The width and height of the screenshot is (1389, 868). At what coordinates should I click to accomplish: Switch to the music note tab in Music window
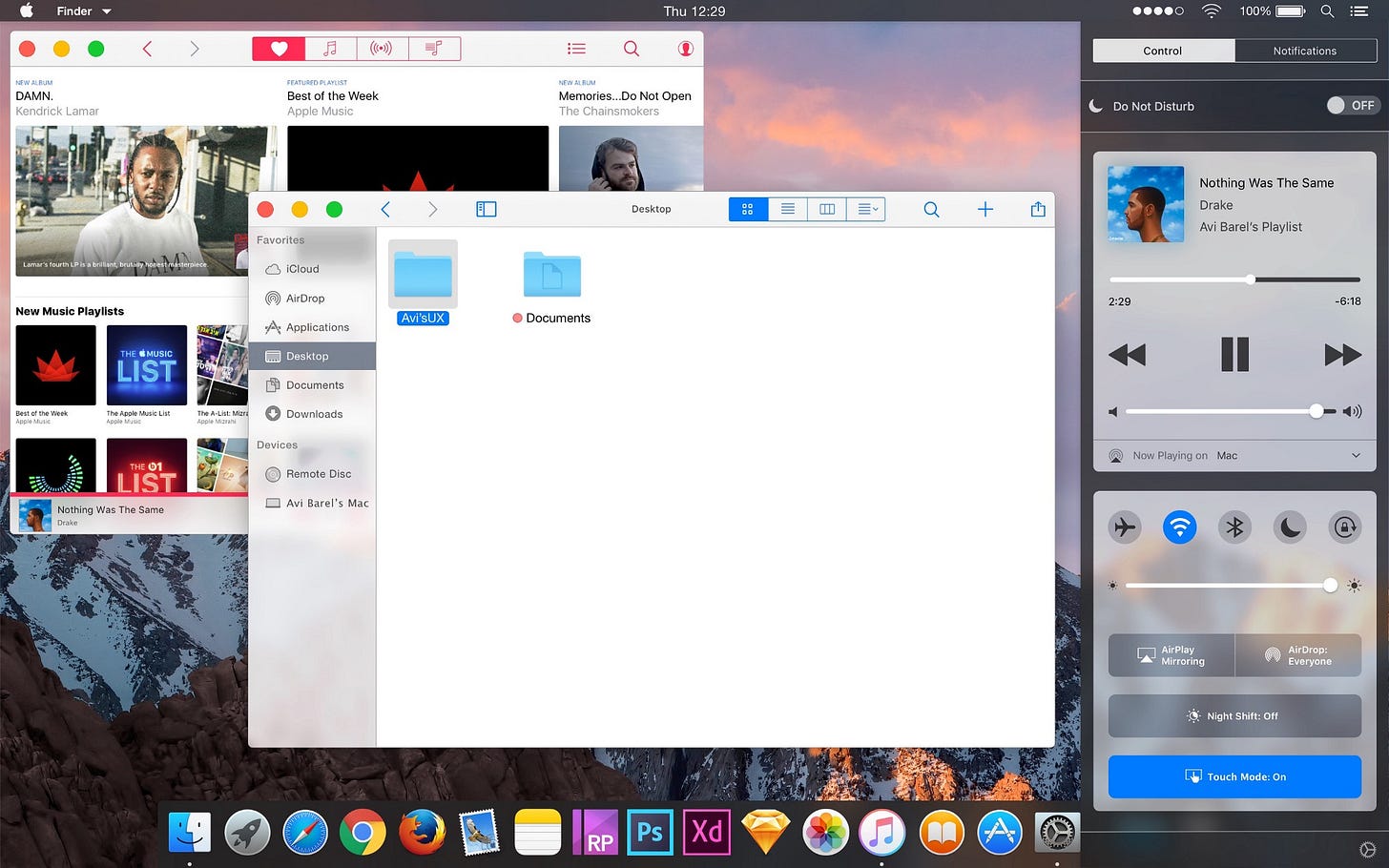330,49
